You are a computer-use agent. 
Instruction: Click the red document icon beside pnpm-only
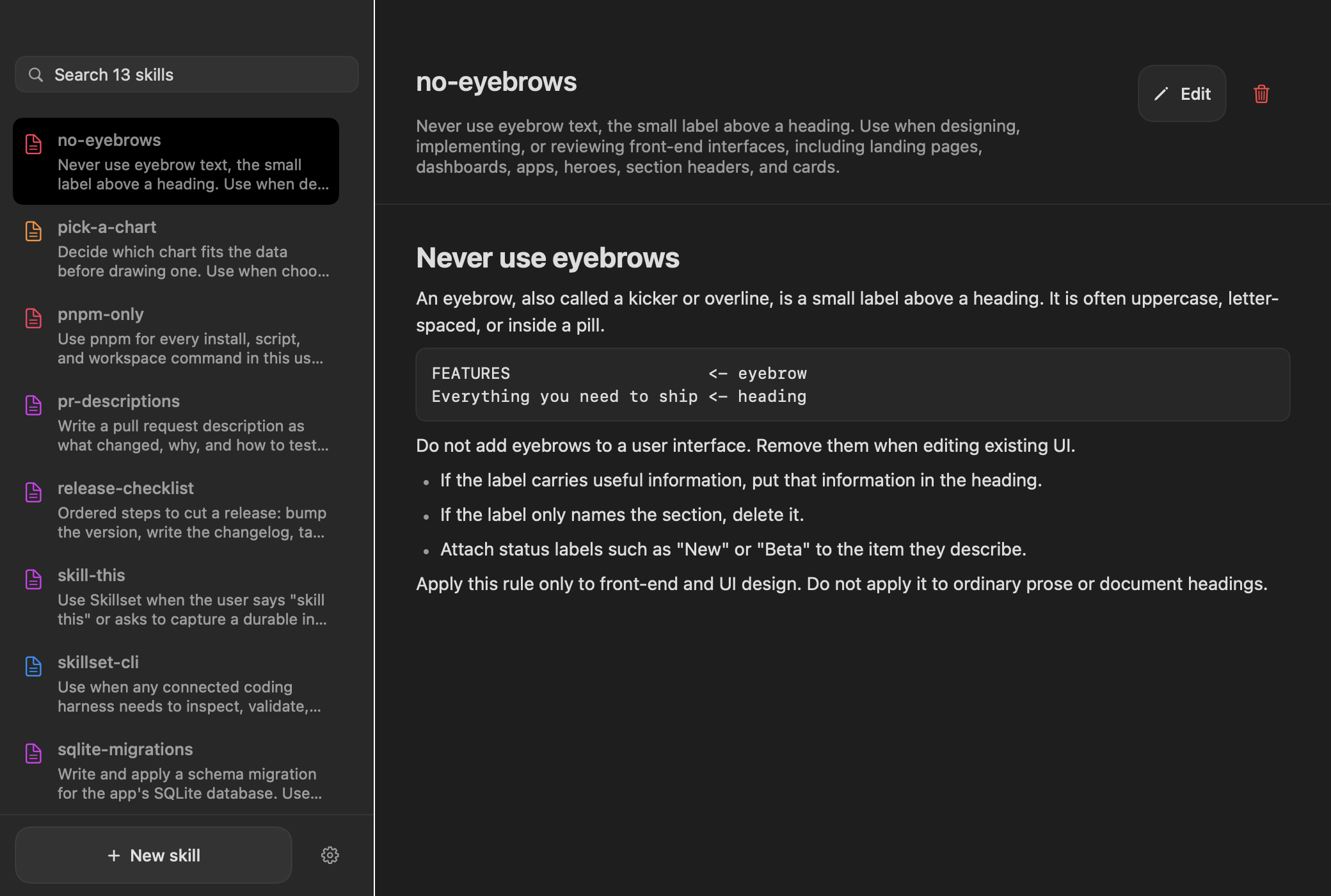click(x=33, y=318)
